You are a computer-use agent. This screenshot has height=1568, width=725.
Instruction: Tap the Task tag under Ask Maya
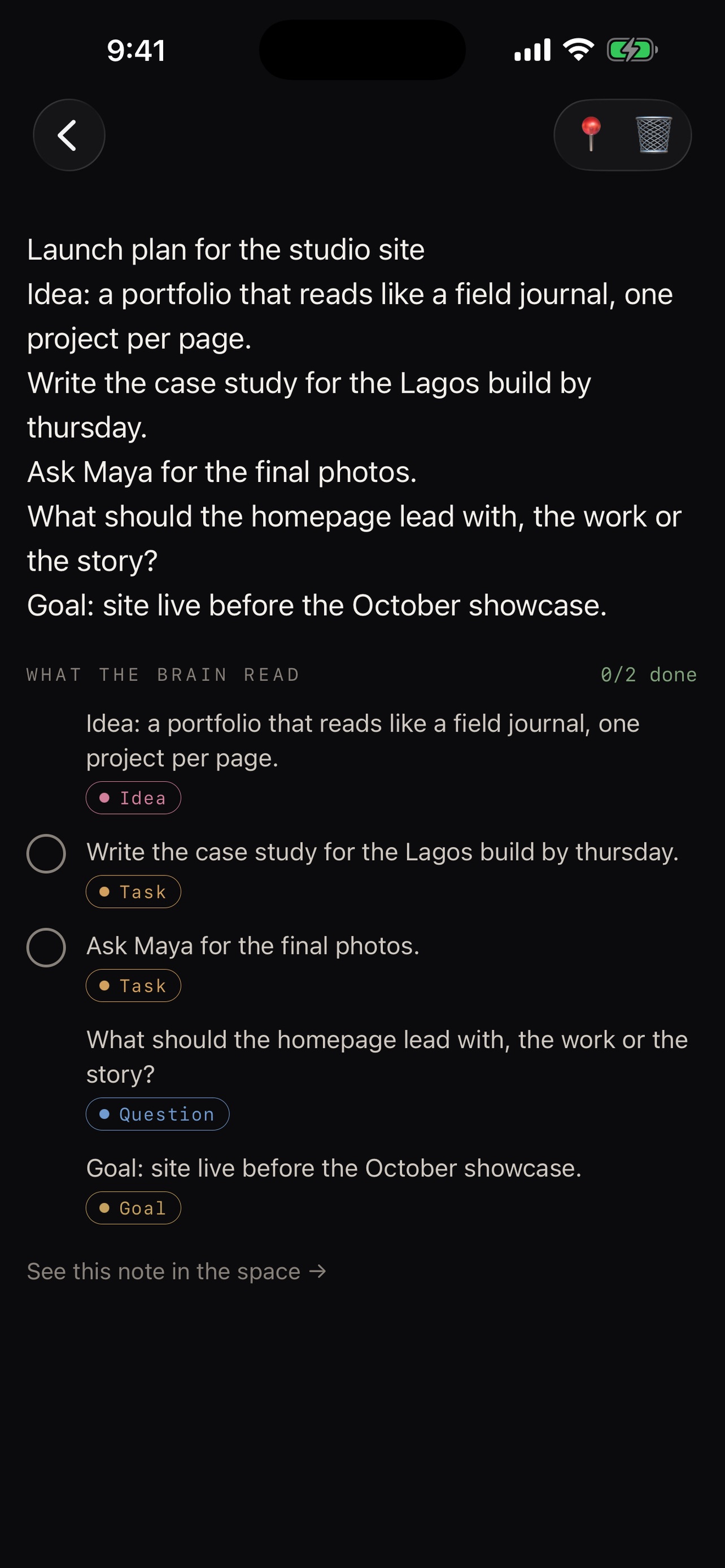coord(133,985)
